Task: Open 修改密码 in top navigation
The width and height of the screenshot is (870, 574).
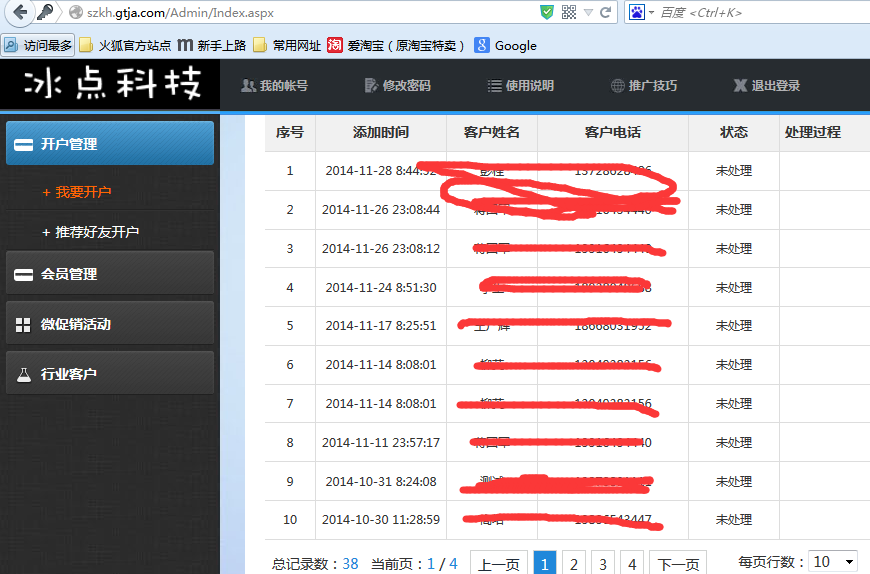Action: (x=397, y=85)
